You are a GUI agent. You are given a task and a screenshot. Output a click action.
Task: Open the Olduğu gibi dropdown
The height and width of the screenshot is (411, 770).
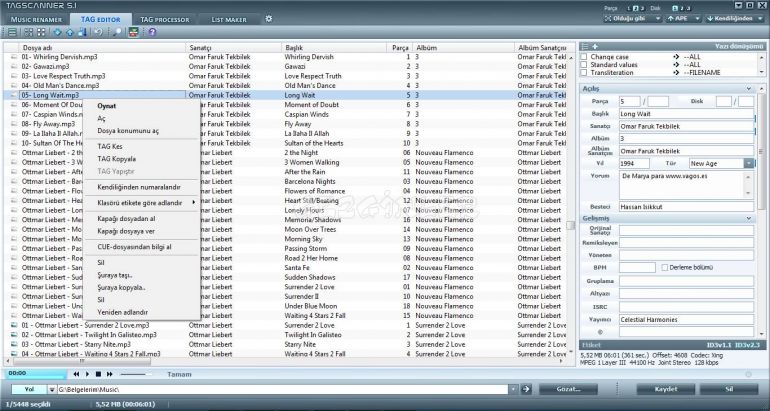(x=633, y=19)
